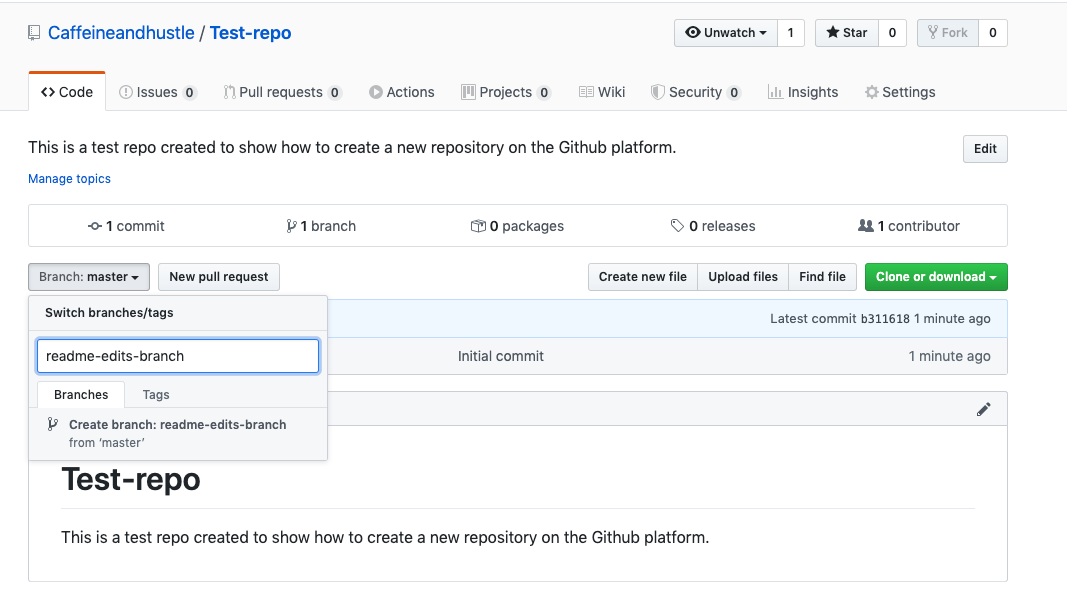Open the Insights tab
This screenshot has width=1067, height=609.
[x=803, y=92]
